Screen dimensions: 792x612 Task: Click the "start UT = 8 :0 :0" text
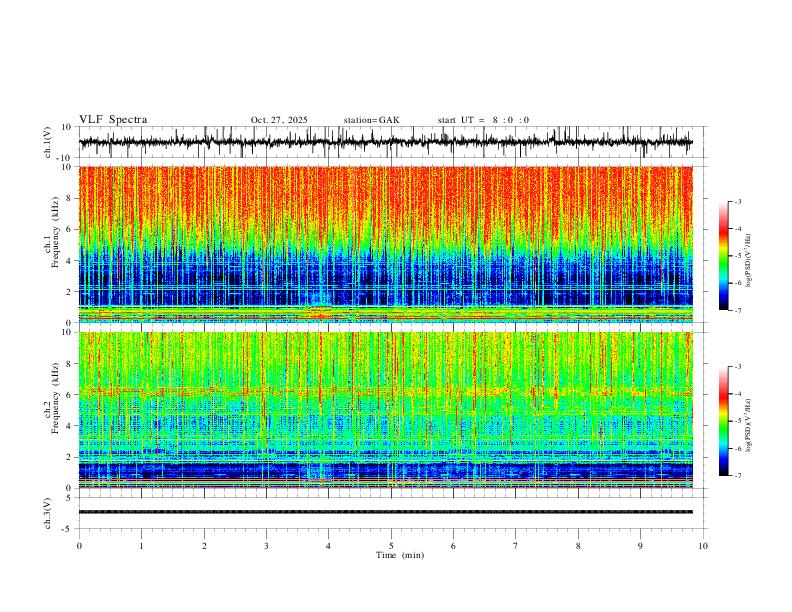(483, 120)
